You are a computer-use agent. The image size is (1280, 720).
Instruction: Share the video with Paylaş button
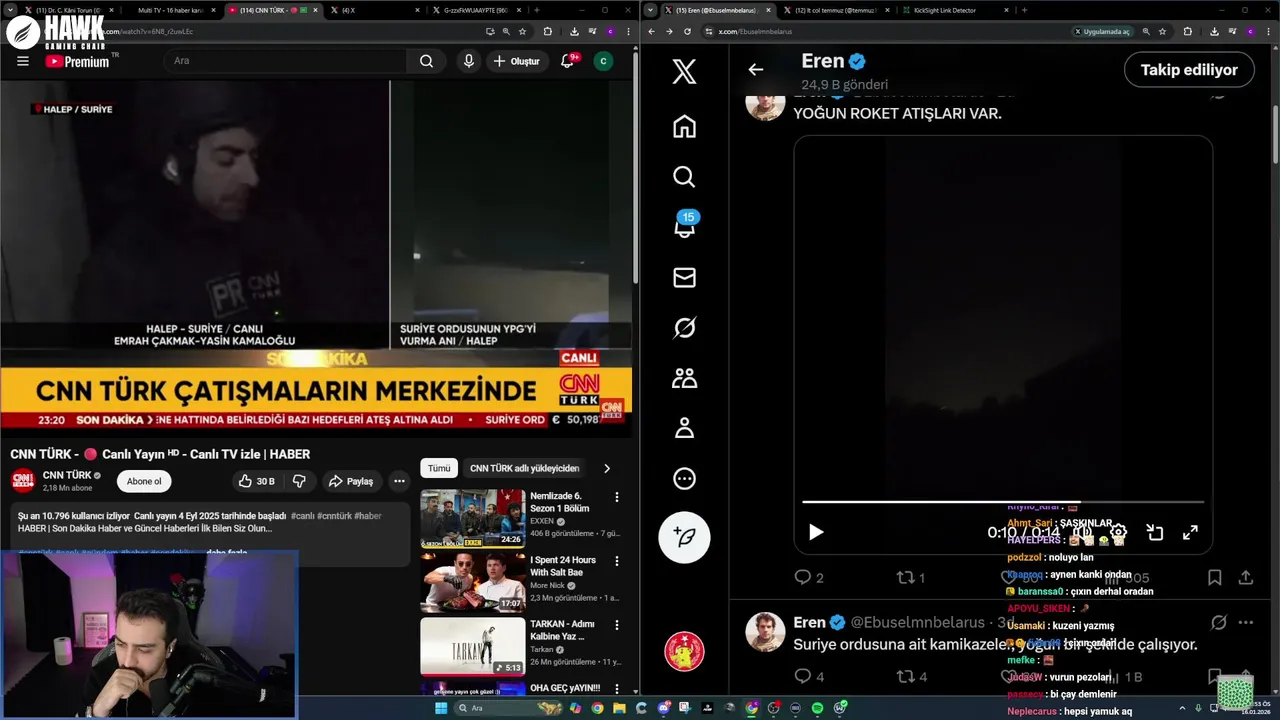(x=351, y=481)
